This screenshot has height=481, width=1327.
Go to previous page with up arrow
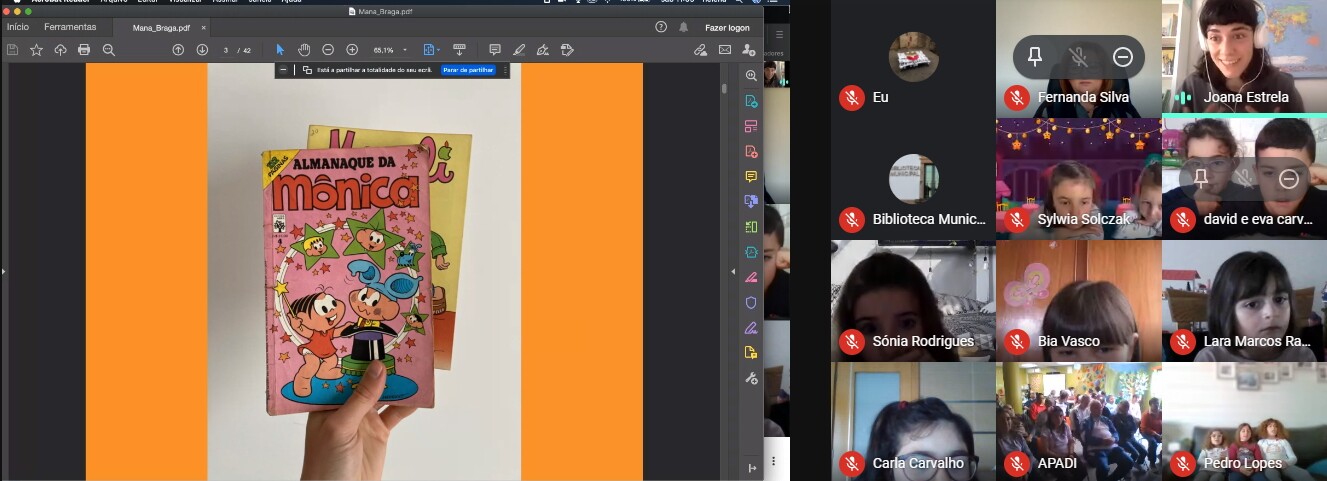point(178,49)
